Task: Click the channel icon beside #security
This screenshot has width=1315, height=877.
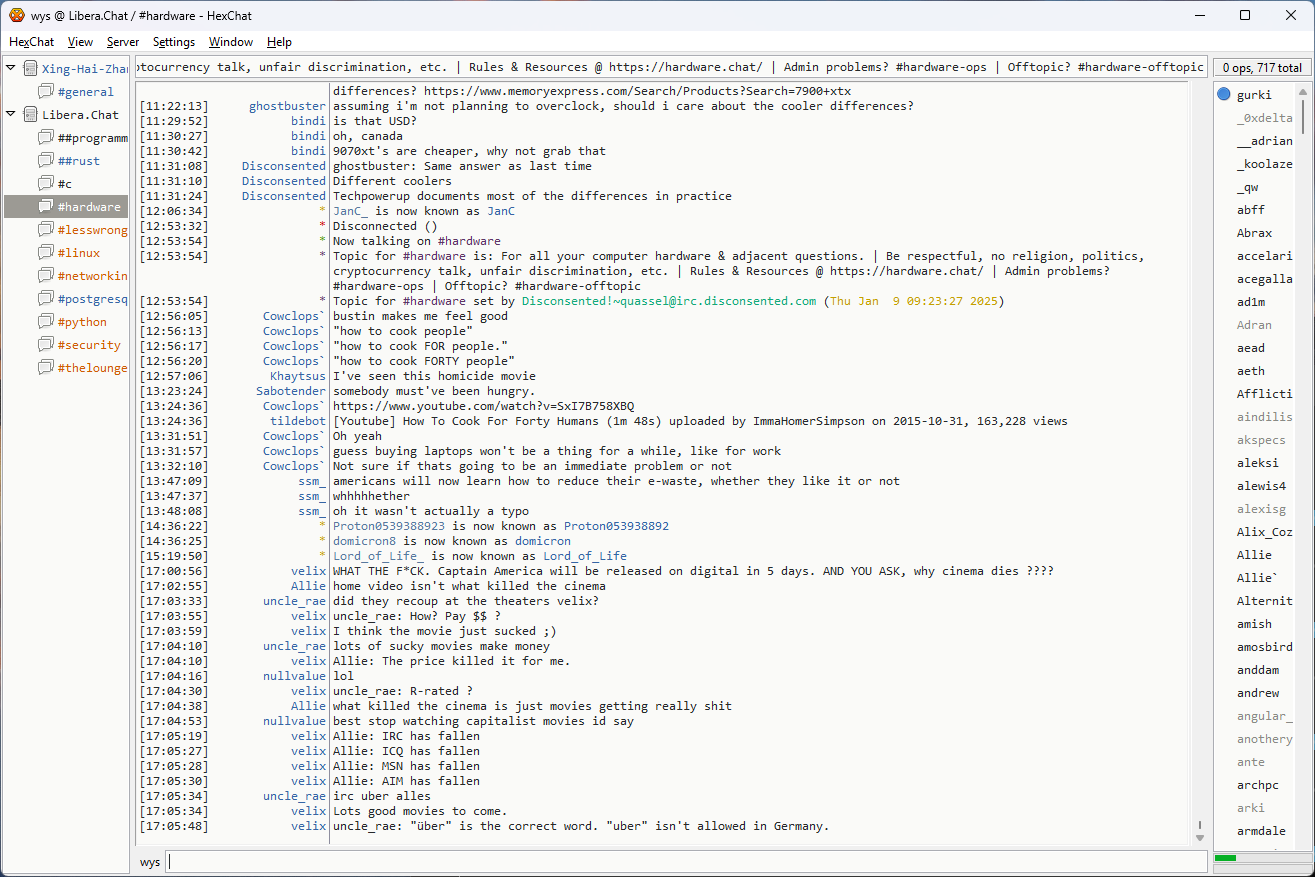Action: click(46, 344)
